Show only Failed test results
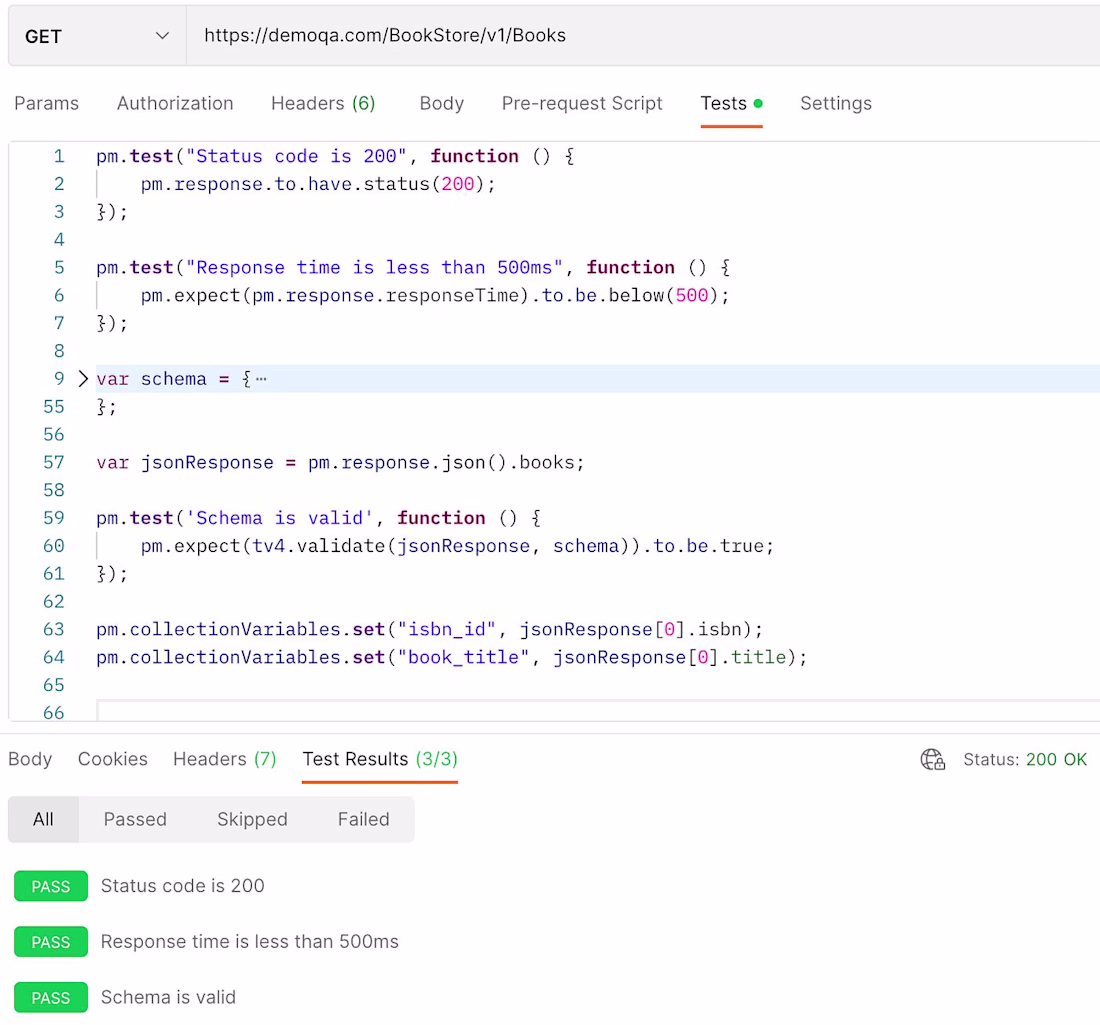This screenshot has height=1025, width=1100. click(363, 819)
